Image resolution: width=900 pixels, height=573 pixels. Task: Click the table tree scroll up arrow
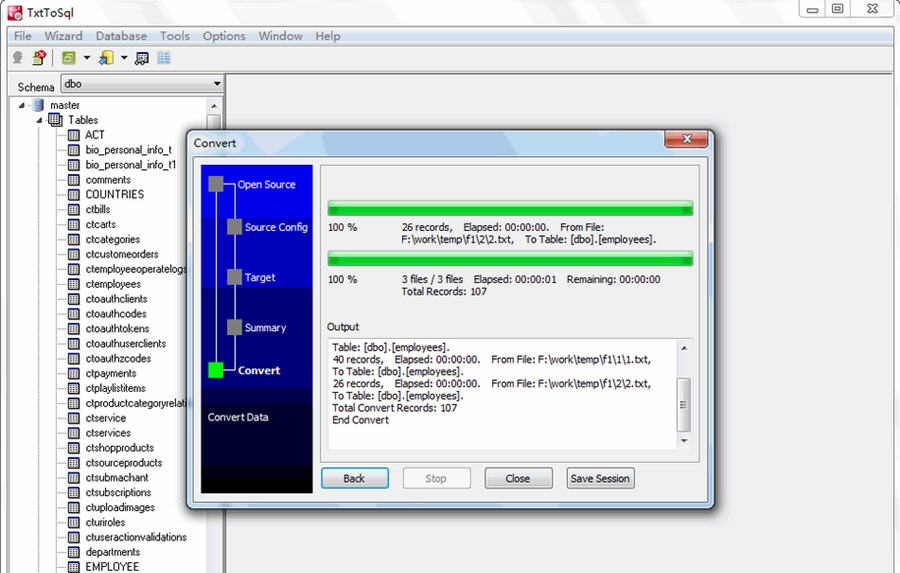[x=214, y=106]
